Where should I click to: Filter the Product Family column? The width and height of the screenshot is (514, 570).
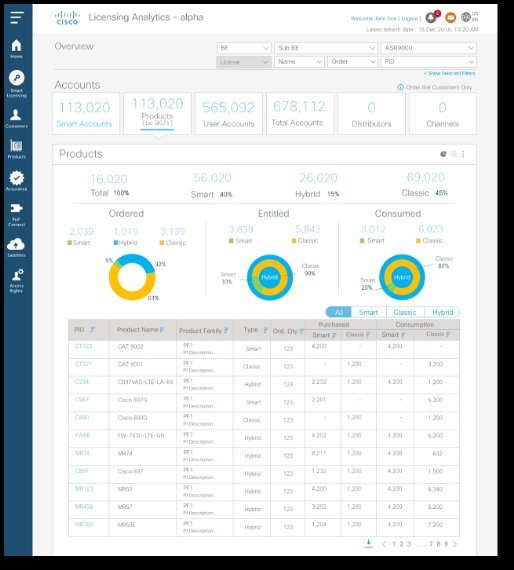pyautogui.click(x=226, y=330)
